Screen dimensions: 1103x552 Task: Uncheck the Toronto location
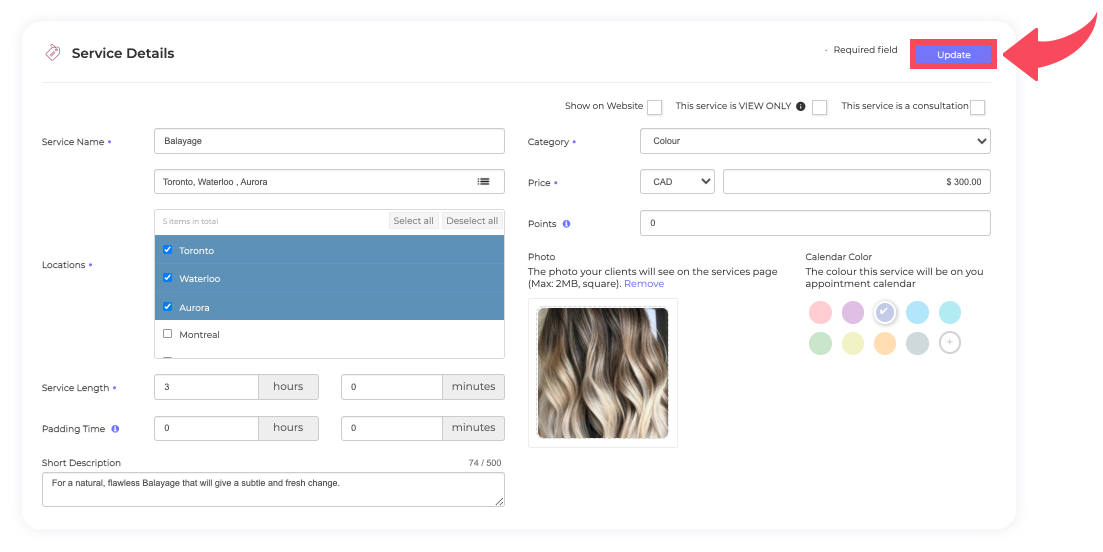click(167, 250)
